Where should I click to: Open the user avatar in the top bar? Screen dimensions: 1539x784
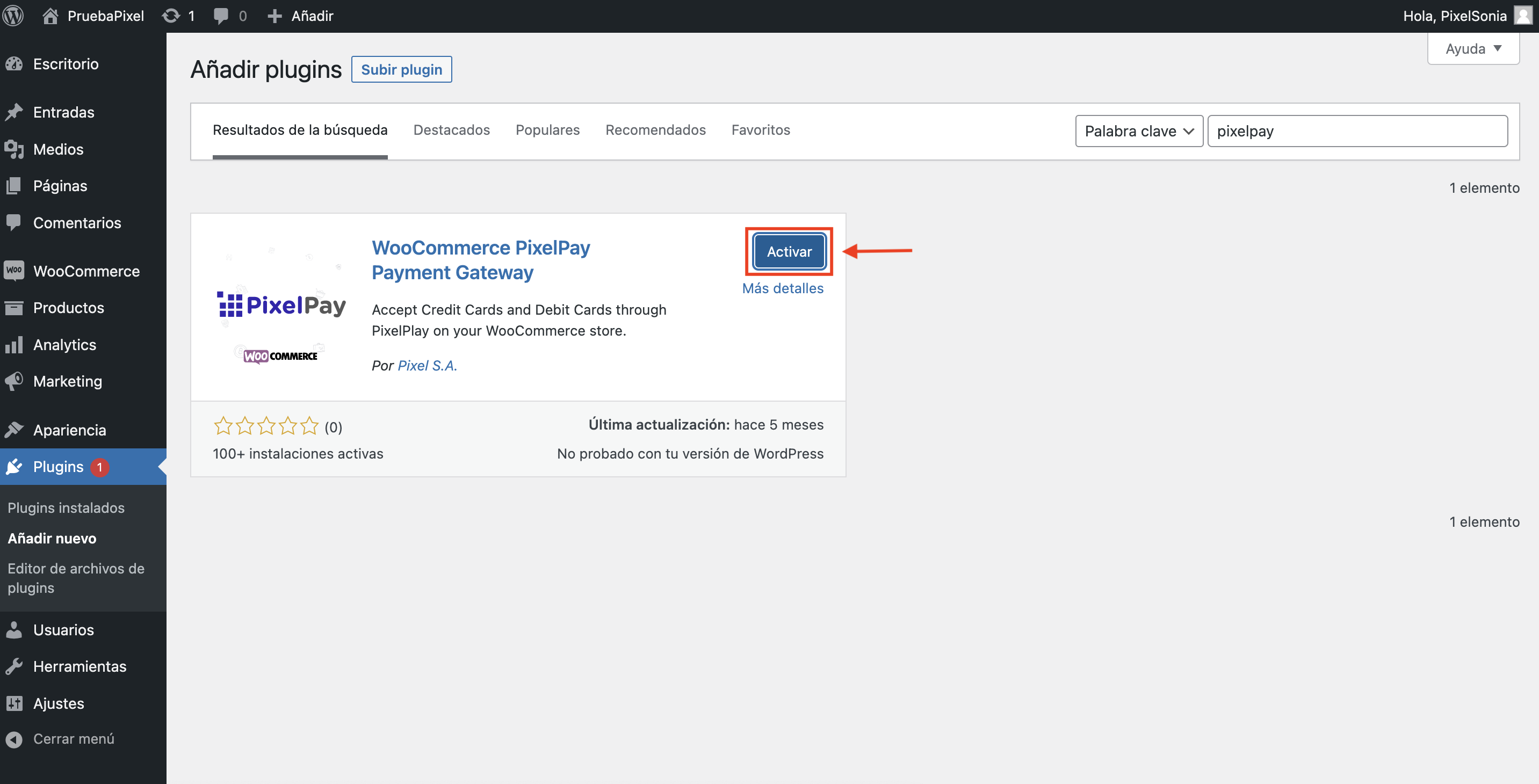coord(1523,16)
